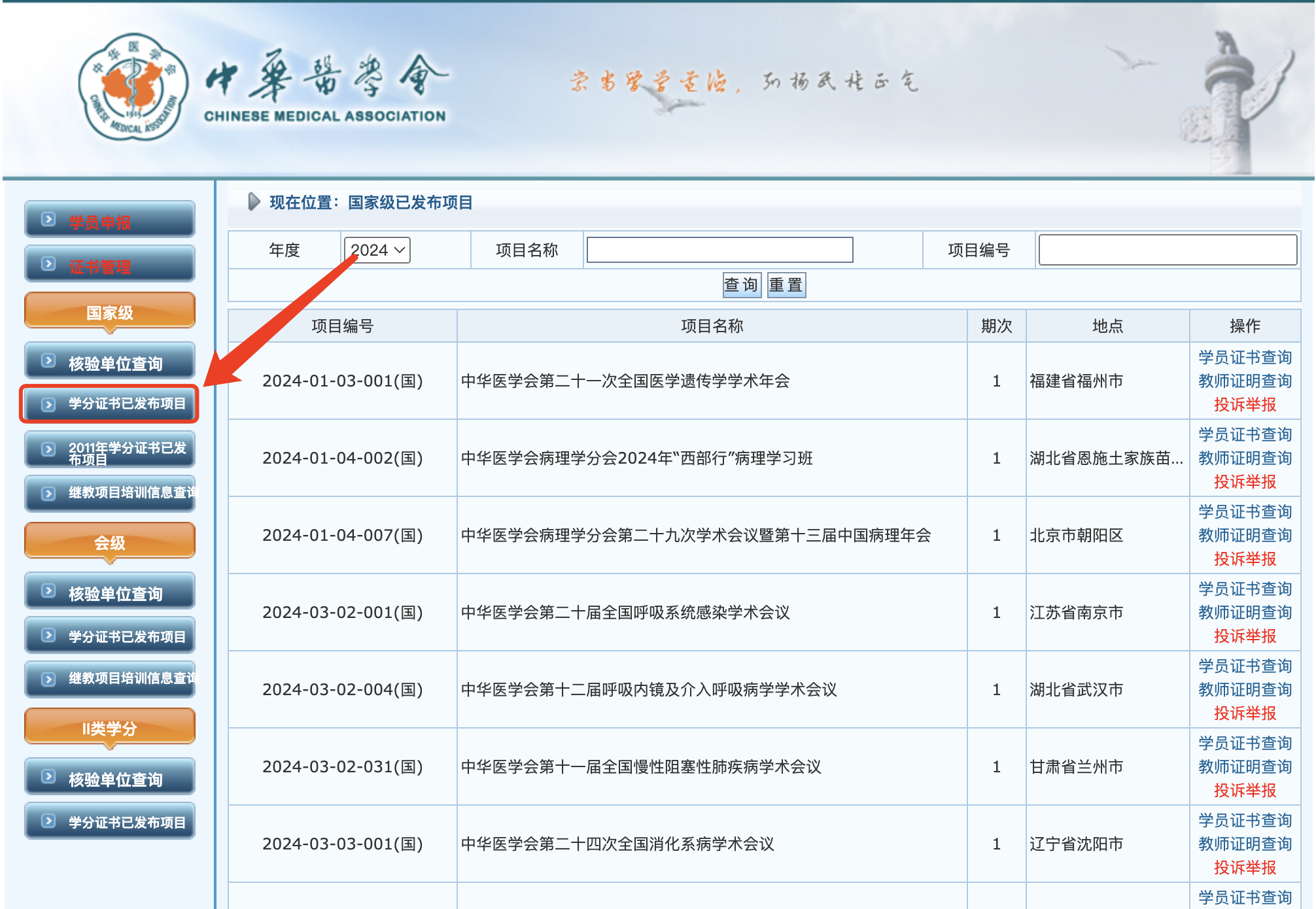
Task: Click 投诉举报 for 2024-03-02-004
Action: (1245, 713)
